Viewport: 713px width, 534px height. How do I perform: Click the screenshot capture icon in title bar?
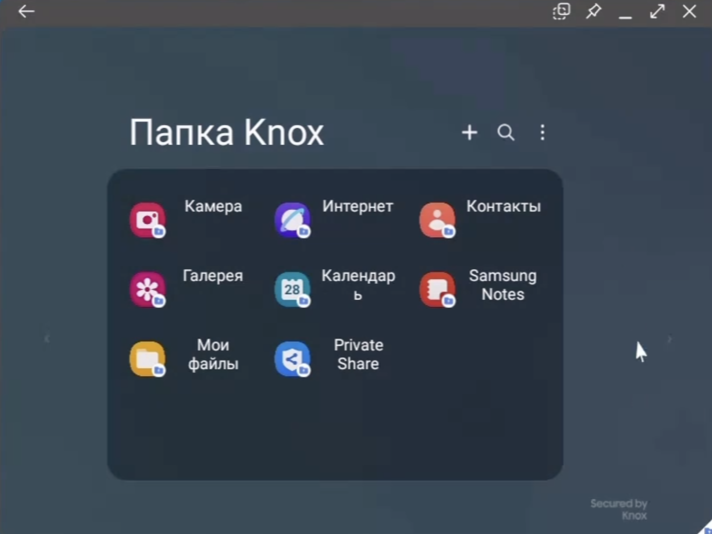click(x=562, y=11)
